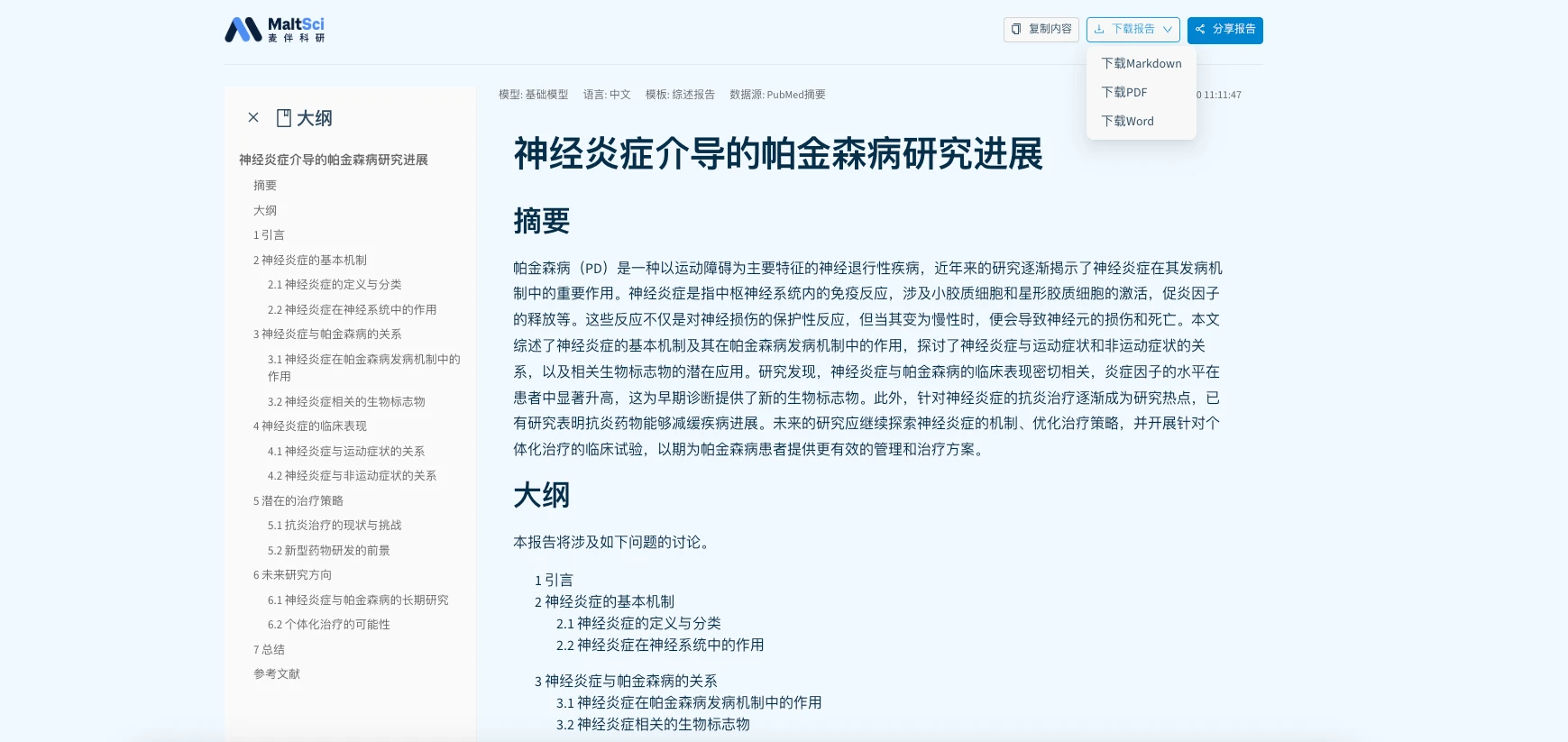
Task: Choose 下载Markdown from the dropdown
Action: 1142,63
